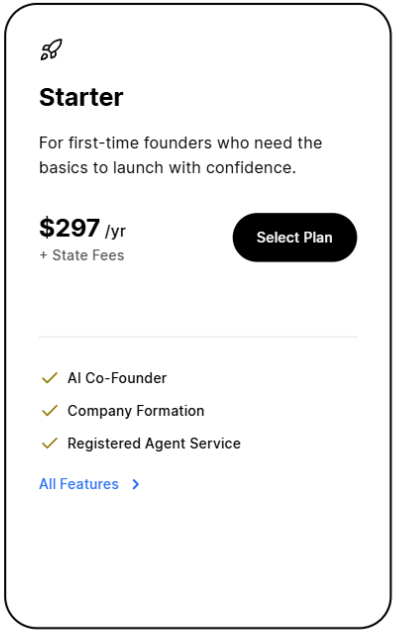The height and width of the screenshot is (634, 397).
Task: Click the horizontal divider above the features
Action: point(198,336)
